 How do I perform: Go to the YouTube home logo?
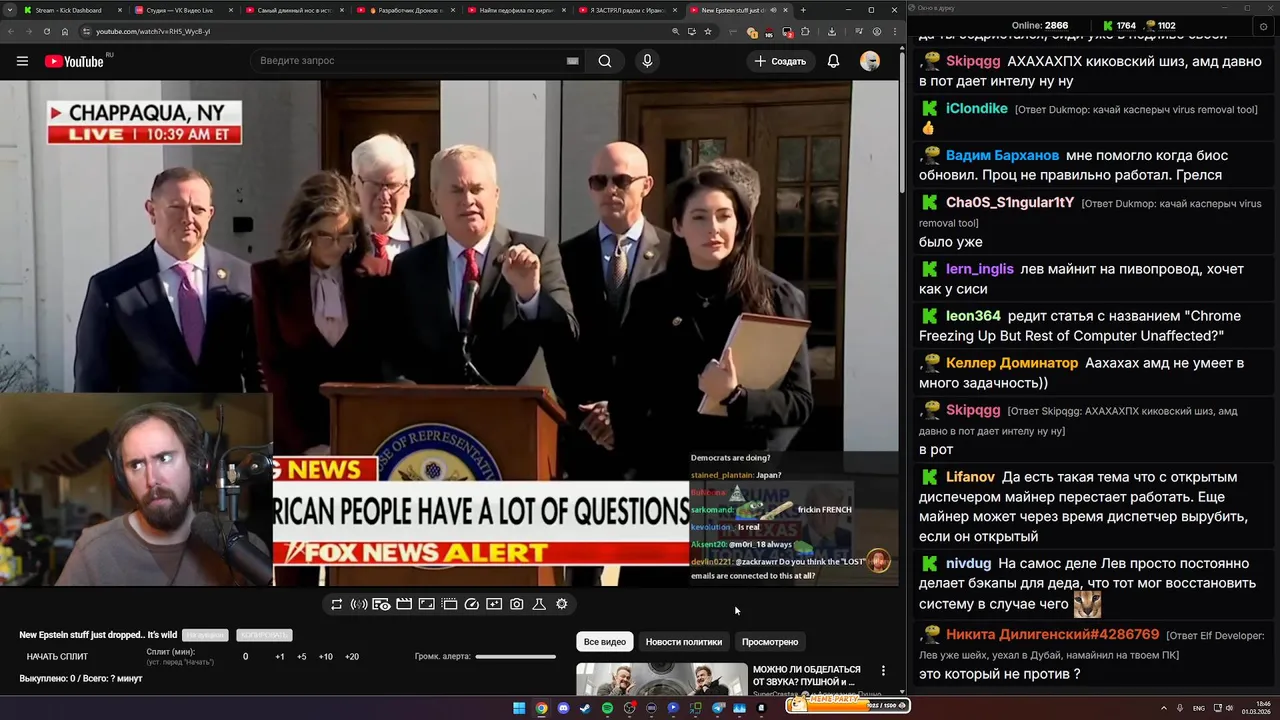[74, 61]
